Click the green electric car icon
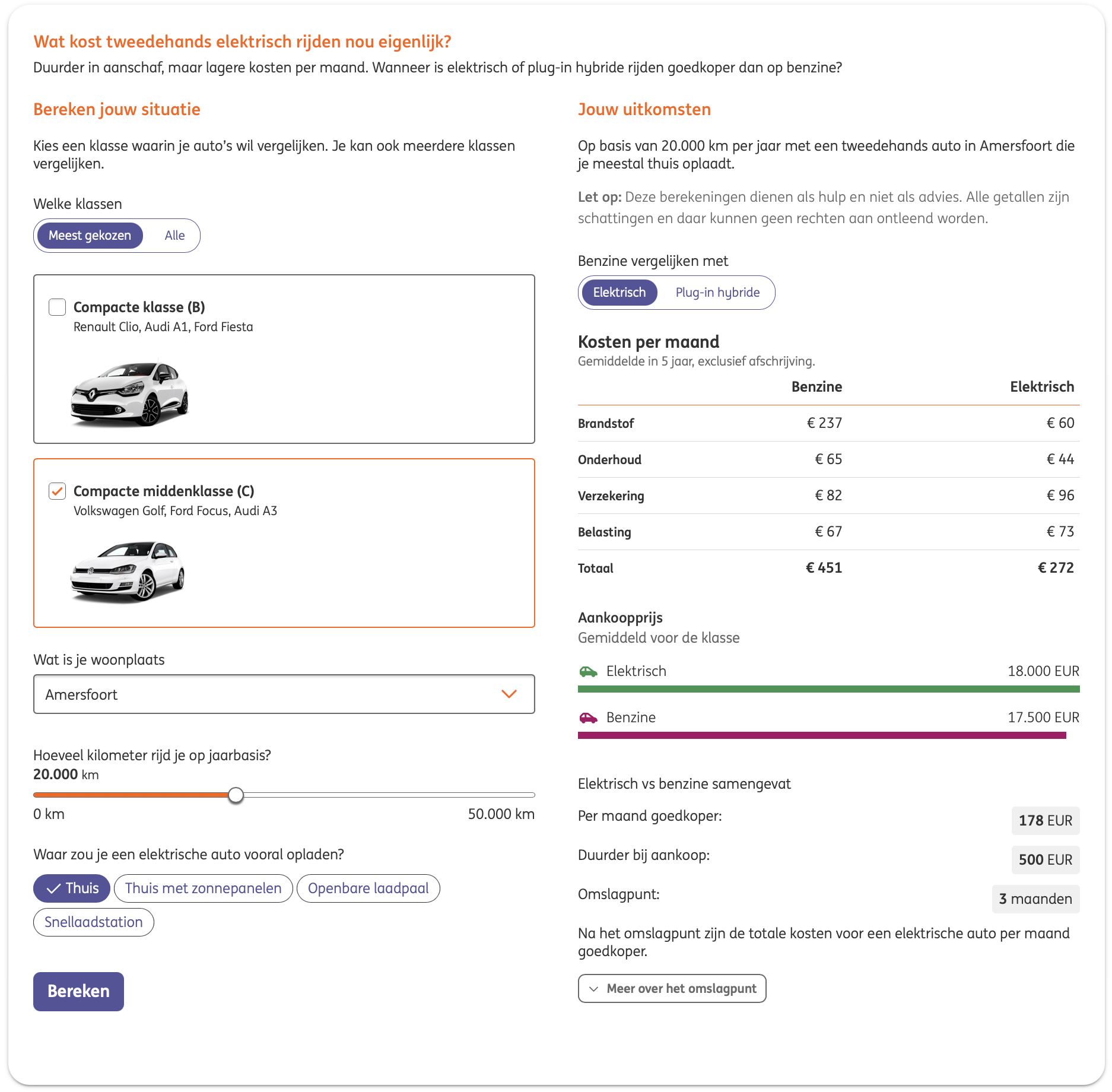The image size is (1112, 1092). pos(588,671)
